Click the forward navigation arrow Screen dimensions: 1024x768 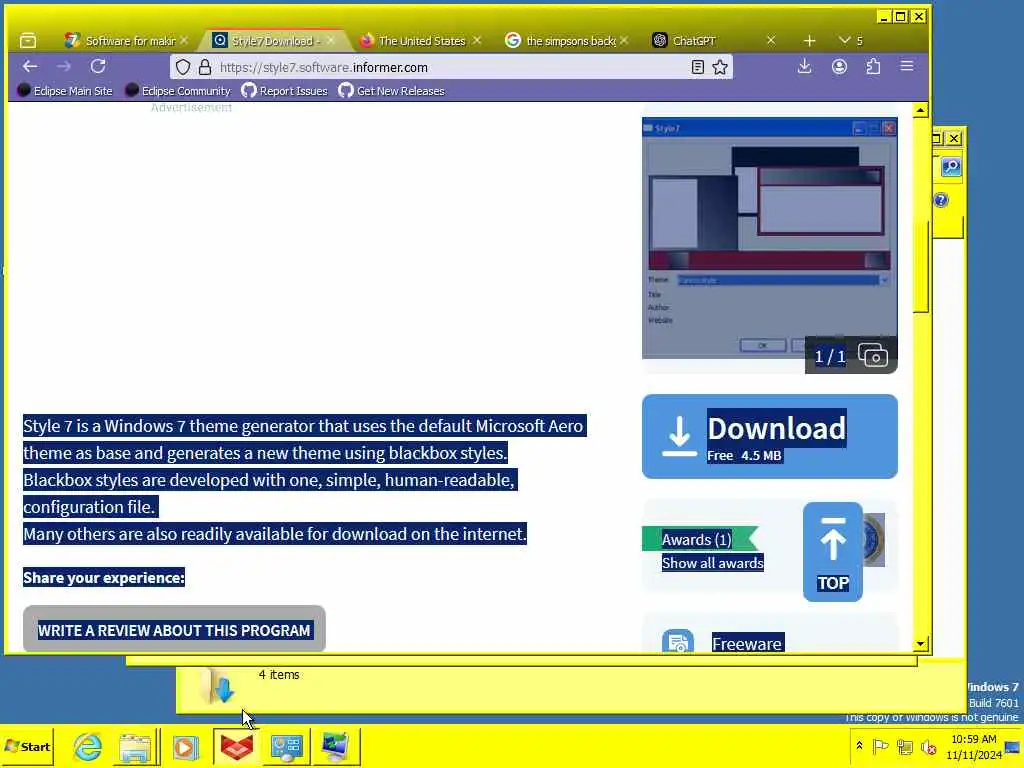click(63, 67)
